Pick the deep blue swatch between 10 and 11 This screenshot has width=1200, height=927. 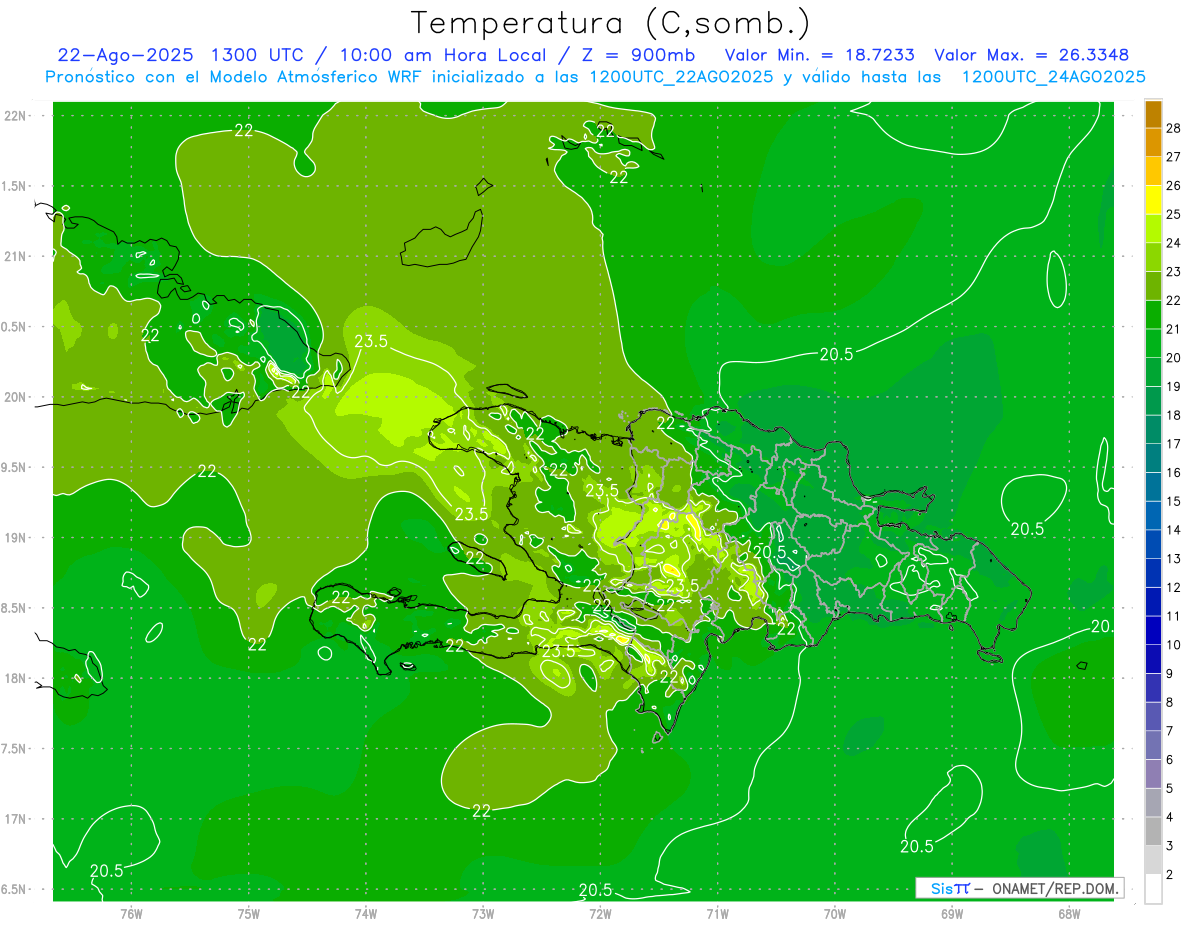coord(1153,631)
